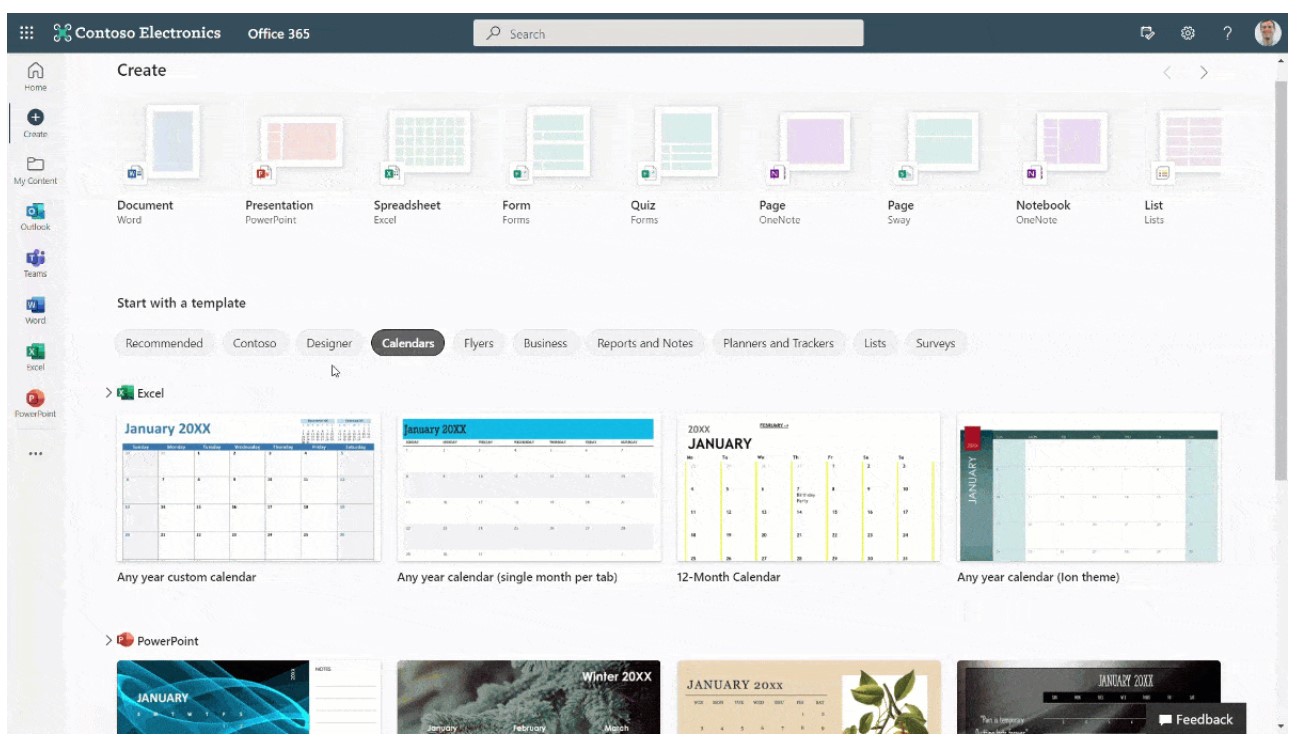Launch PowerPoint from the sidebar
Viewport: 1297px width, 750px height.
tap(35, 404)
